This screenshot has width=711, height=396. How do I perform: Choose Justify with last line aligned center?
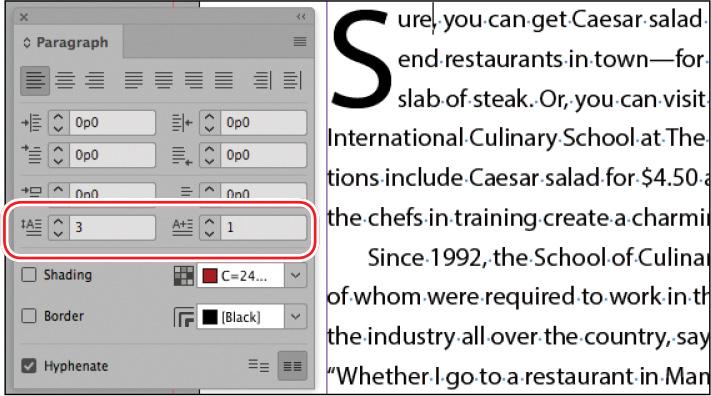click(164, 81)
